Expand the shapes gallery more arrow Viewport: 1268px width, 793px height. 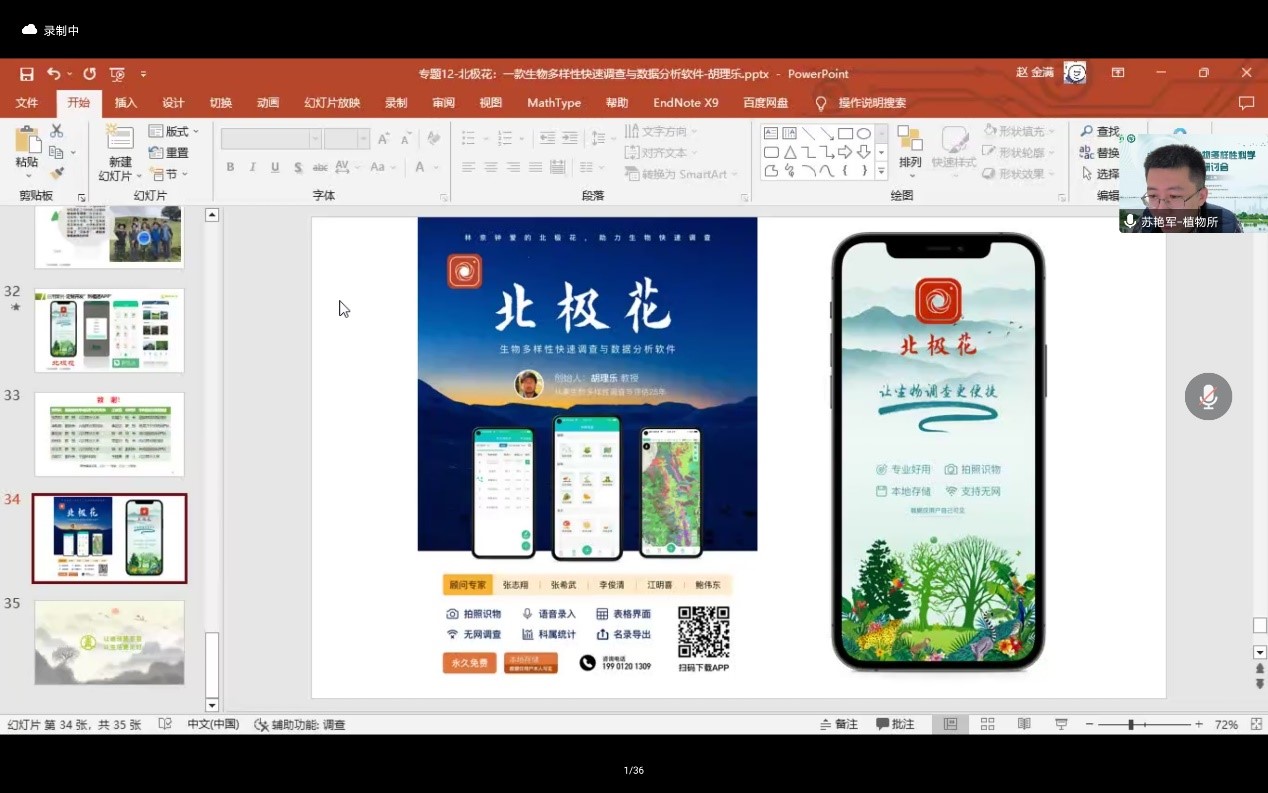pyautogui.click(x=881, y=172)
